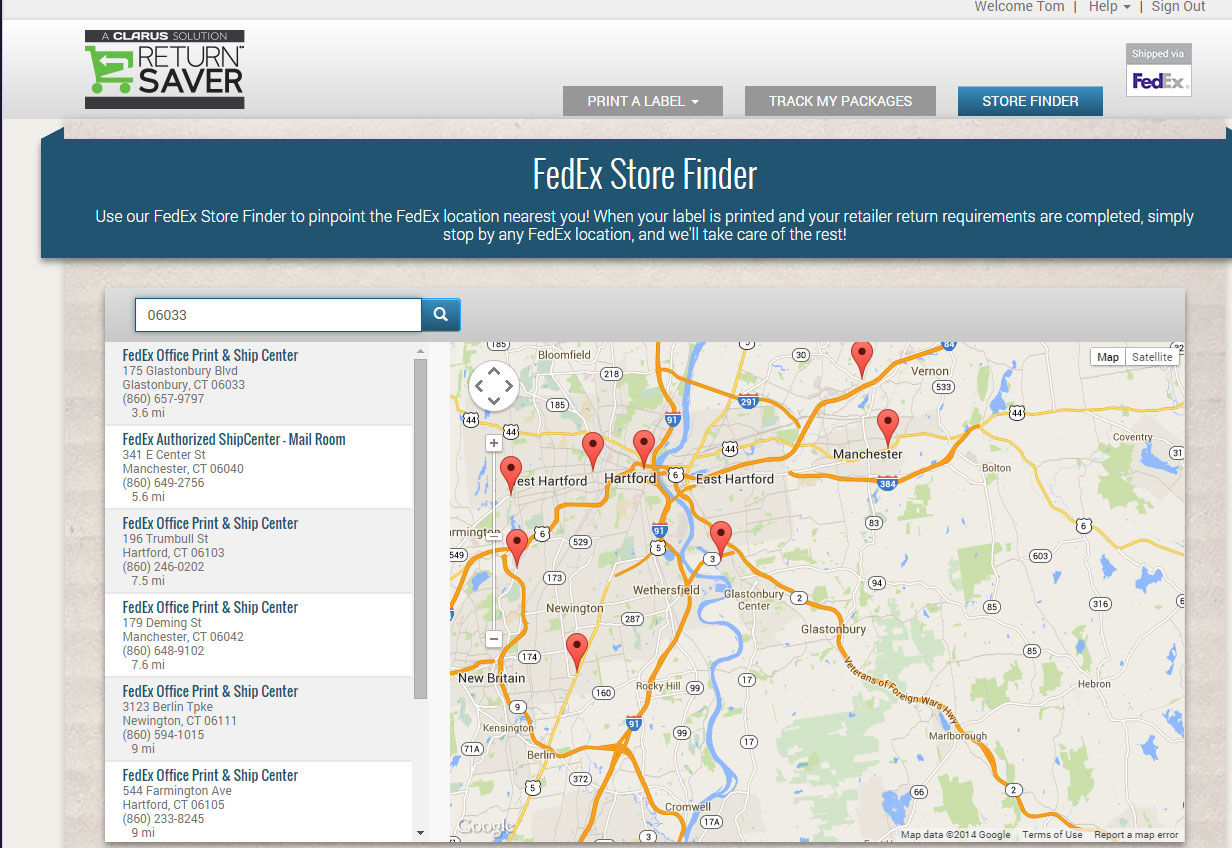Zoom in with the map plus button
Screen dimensions: 1232x848
(494, 443)
